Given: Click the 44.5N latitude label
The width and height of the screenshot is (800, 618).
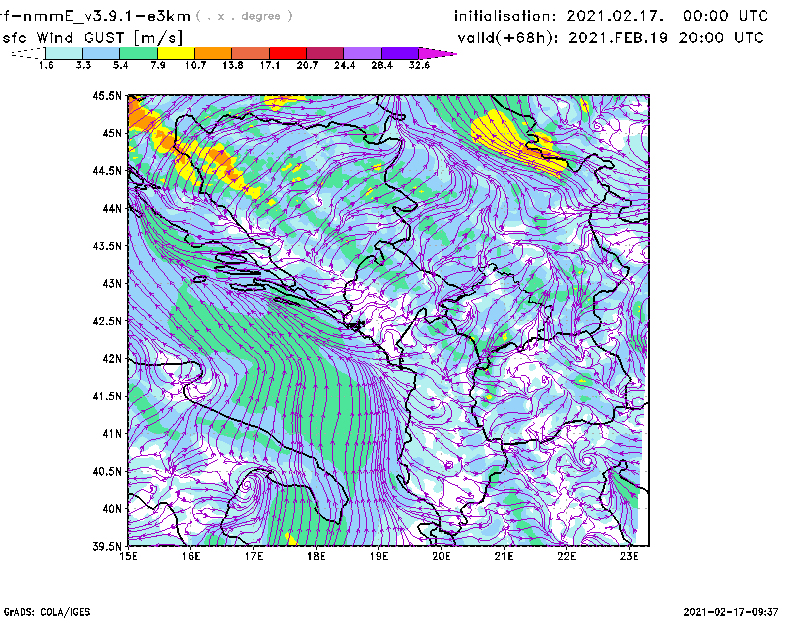Looking at the screenshot, I should pyautogui.click(x=107, y=171).
